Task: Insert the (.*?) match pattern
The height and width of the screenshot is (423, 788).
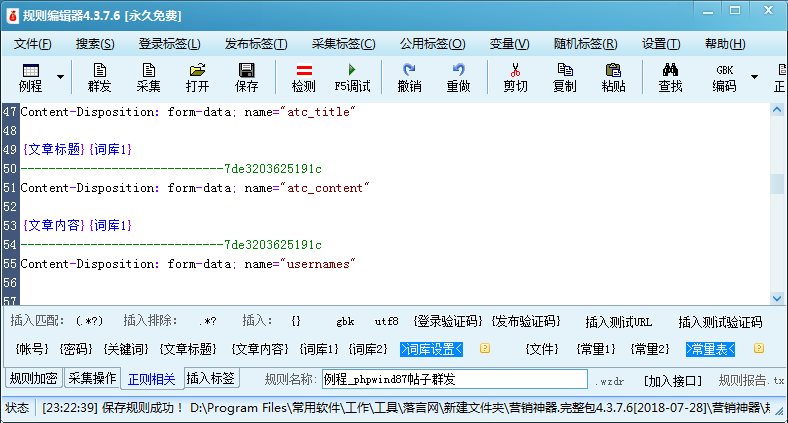Action: pyautogui.click(x=89, y=321)
